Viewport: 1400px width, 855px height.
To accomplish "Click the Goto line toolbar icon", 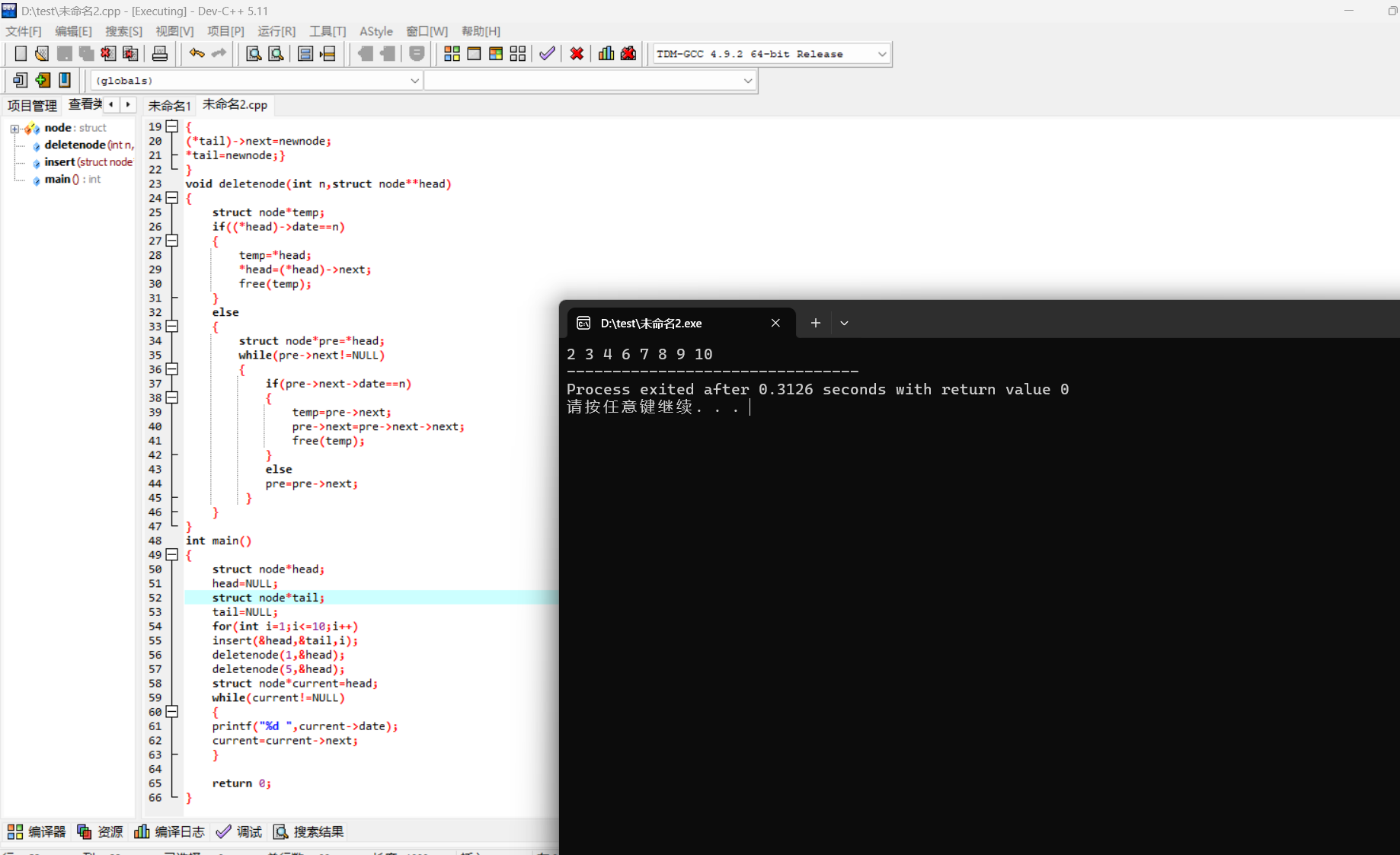I will coord(328,53).
